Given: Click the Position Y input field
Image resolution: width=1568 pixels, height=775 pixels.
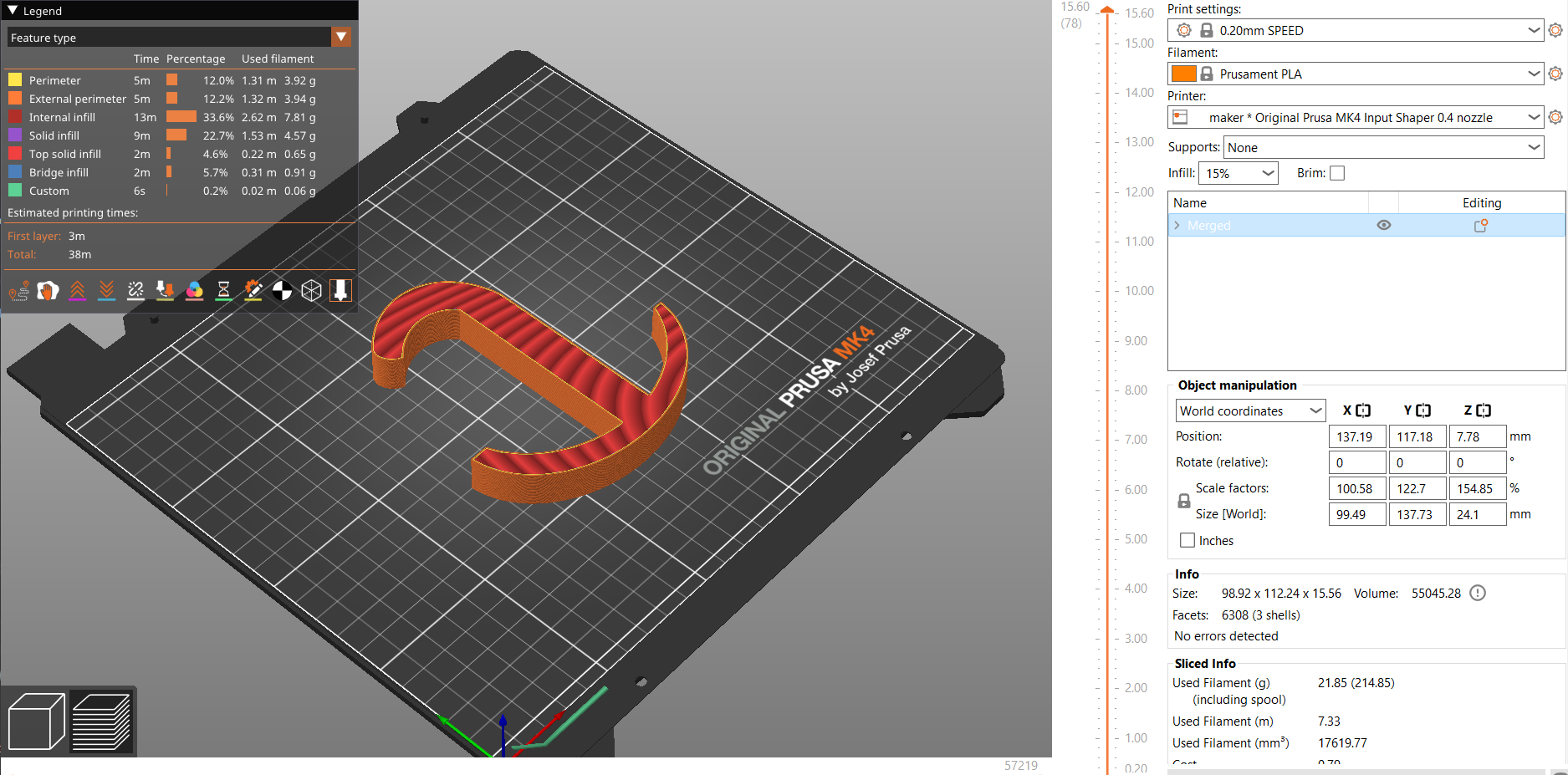Looking at the screenshot, I should tap(1417, 436).
